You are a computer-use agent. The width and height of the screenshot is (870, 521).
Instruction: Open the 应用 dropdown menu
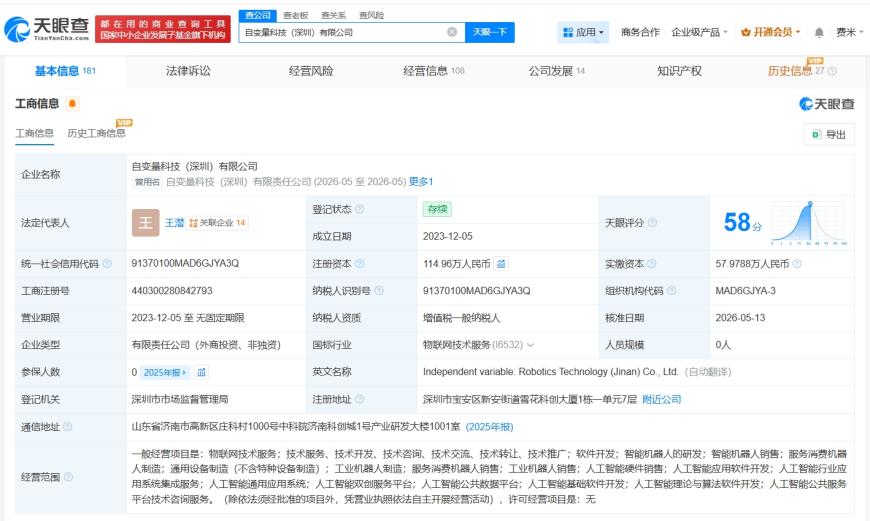pyautogui.click(x=583, y=32)
